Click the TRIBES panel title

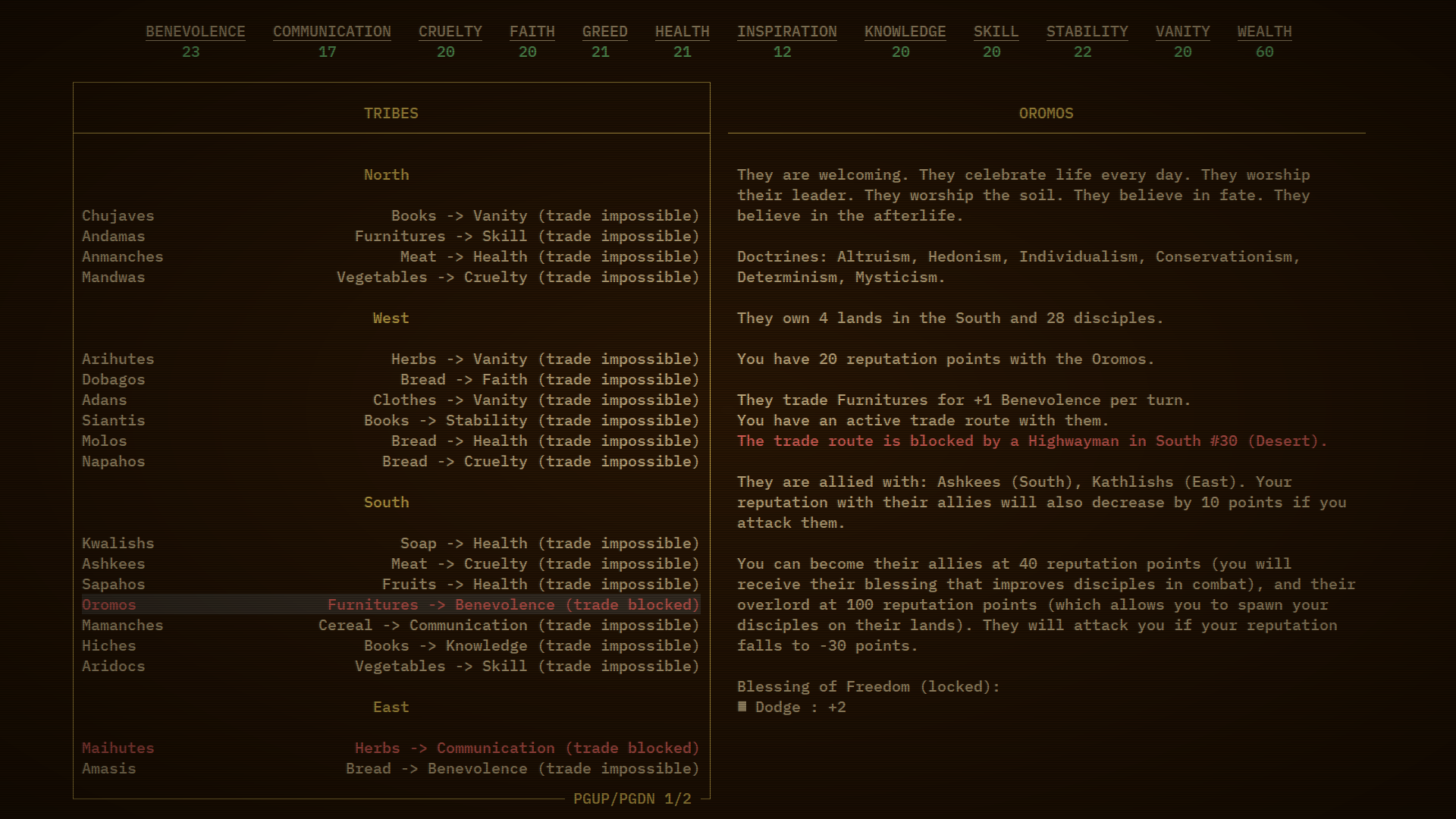(391, 114)
